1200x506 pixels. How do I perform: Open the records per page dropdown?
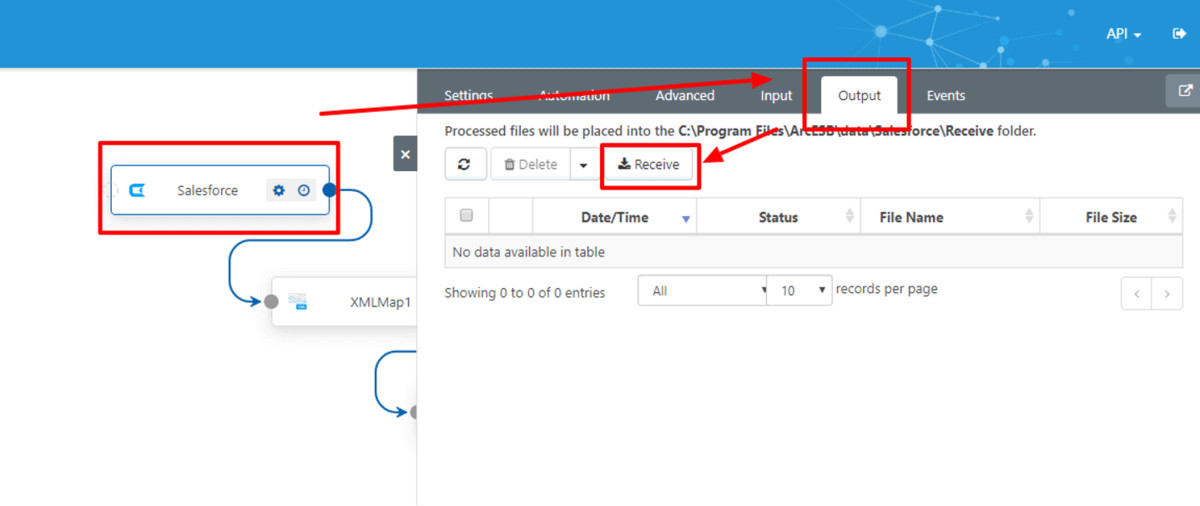[x=798, y=291]
